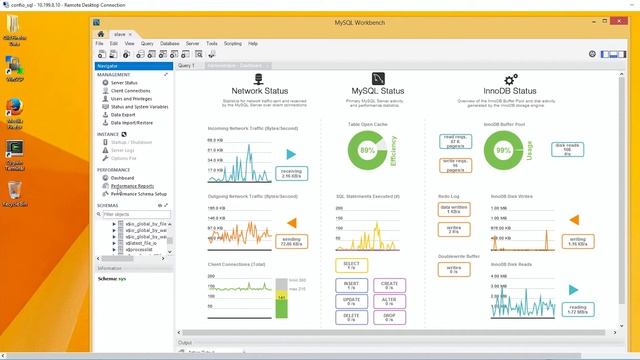Expand the second x$io_global_by_wai row
Image resolution: width=640 pixels, height=360 pixels.
pos(114,230)
